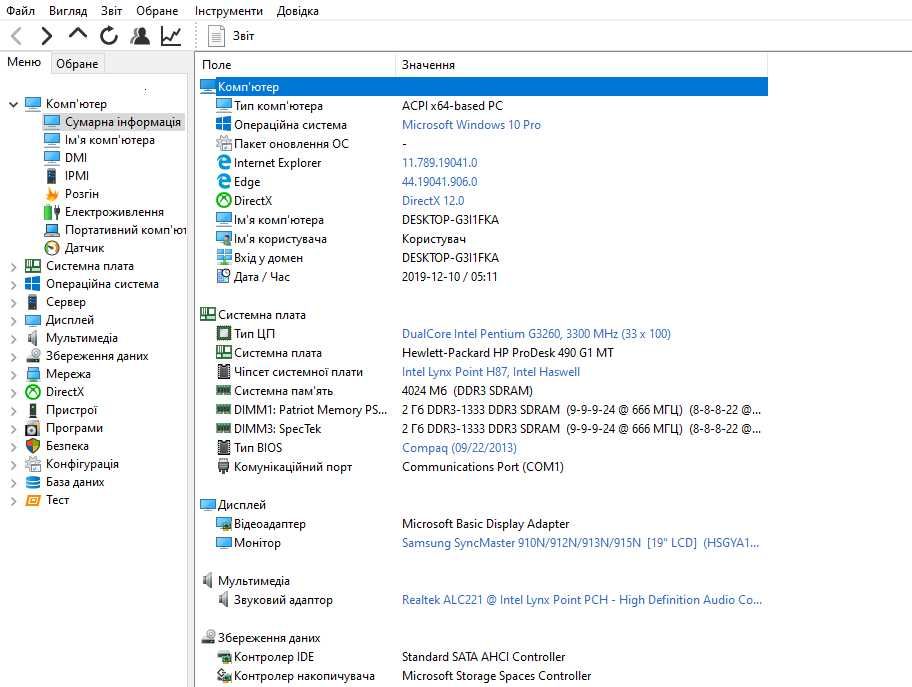
Task: Select the Standard SATA AHCI Controller value
Action: coord(483,657)
